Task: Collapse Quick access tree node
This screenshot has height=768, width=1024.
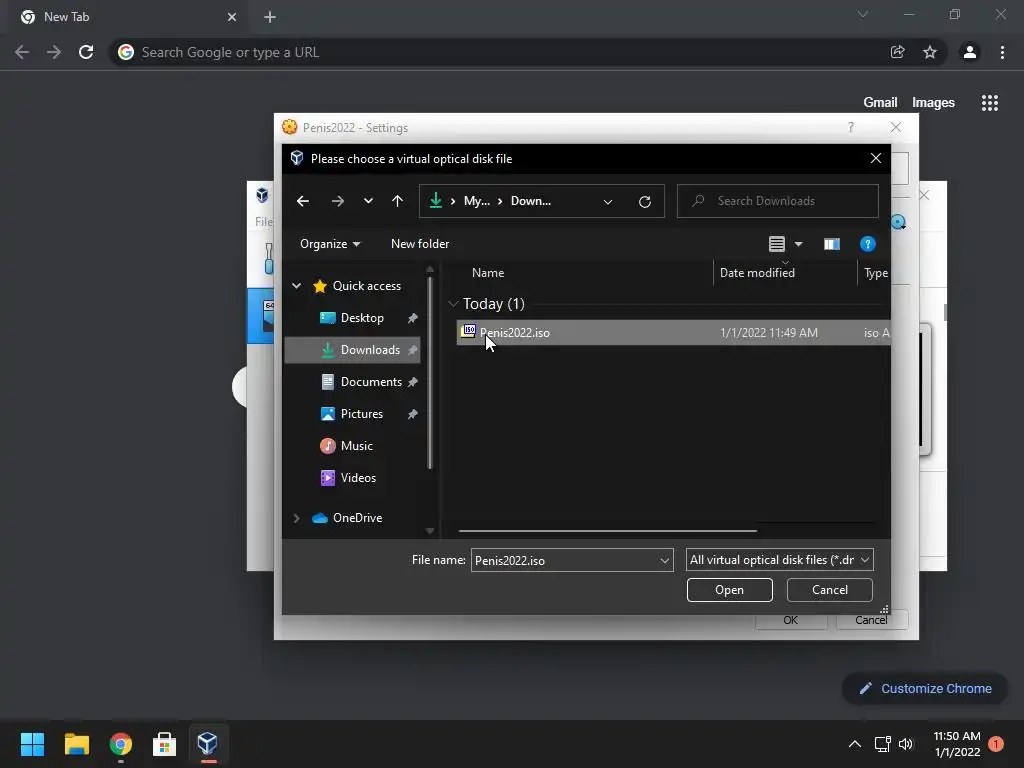Action: [x=296, y=286]
